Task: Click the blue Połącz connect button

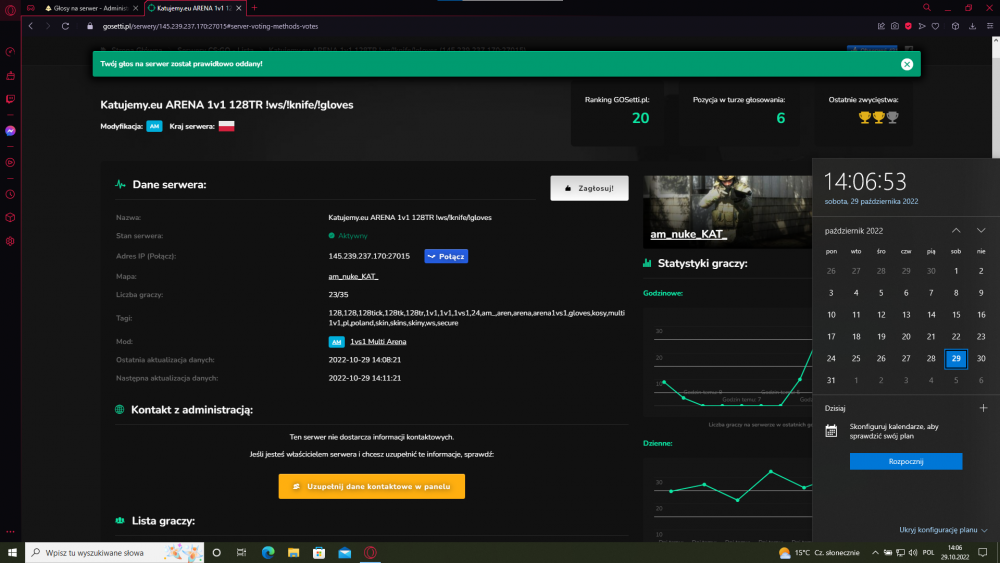Action: pos(446,256)
